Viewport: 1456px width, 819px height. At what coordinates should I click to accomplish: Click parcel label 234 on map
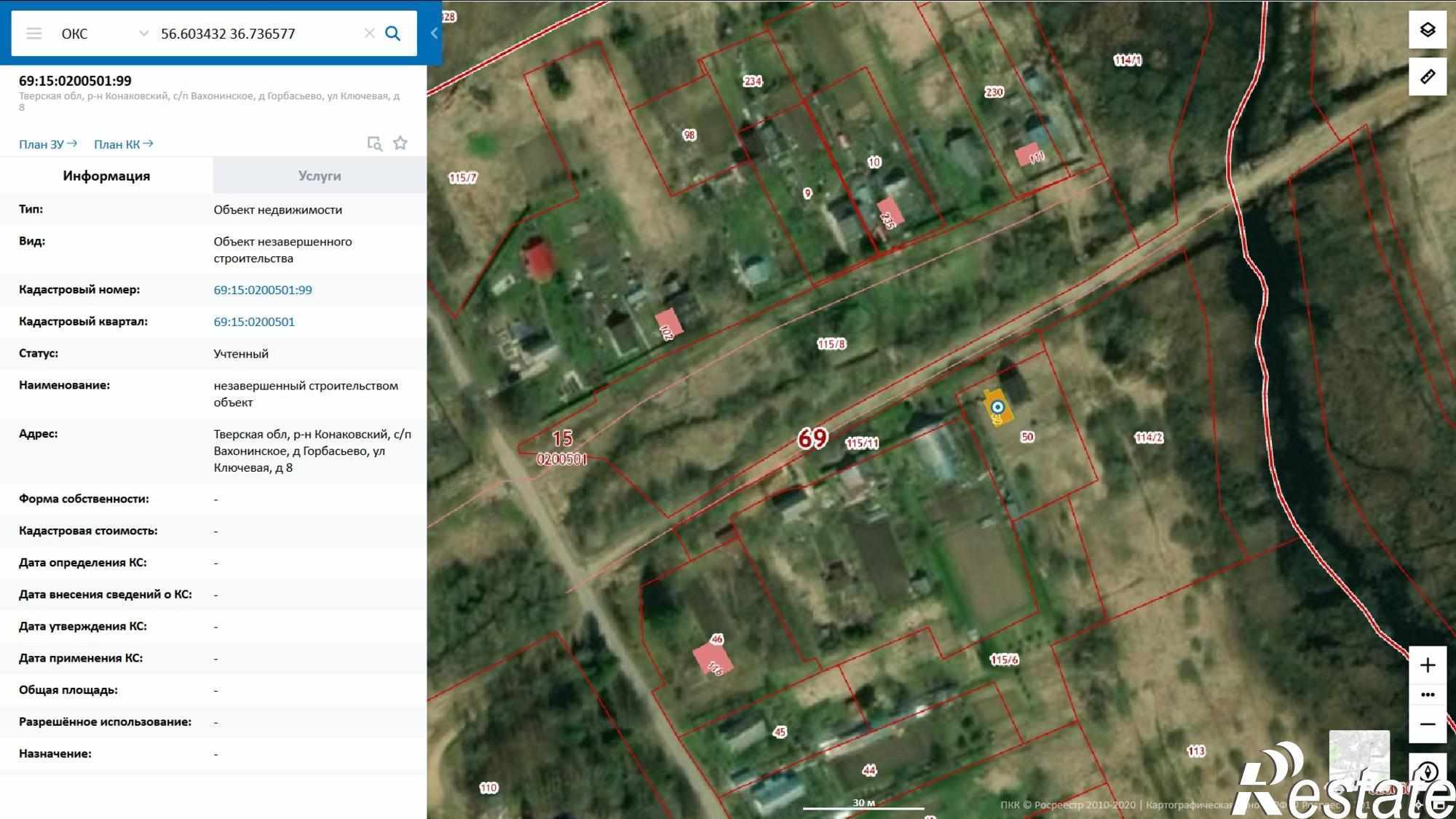753,81
